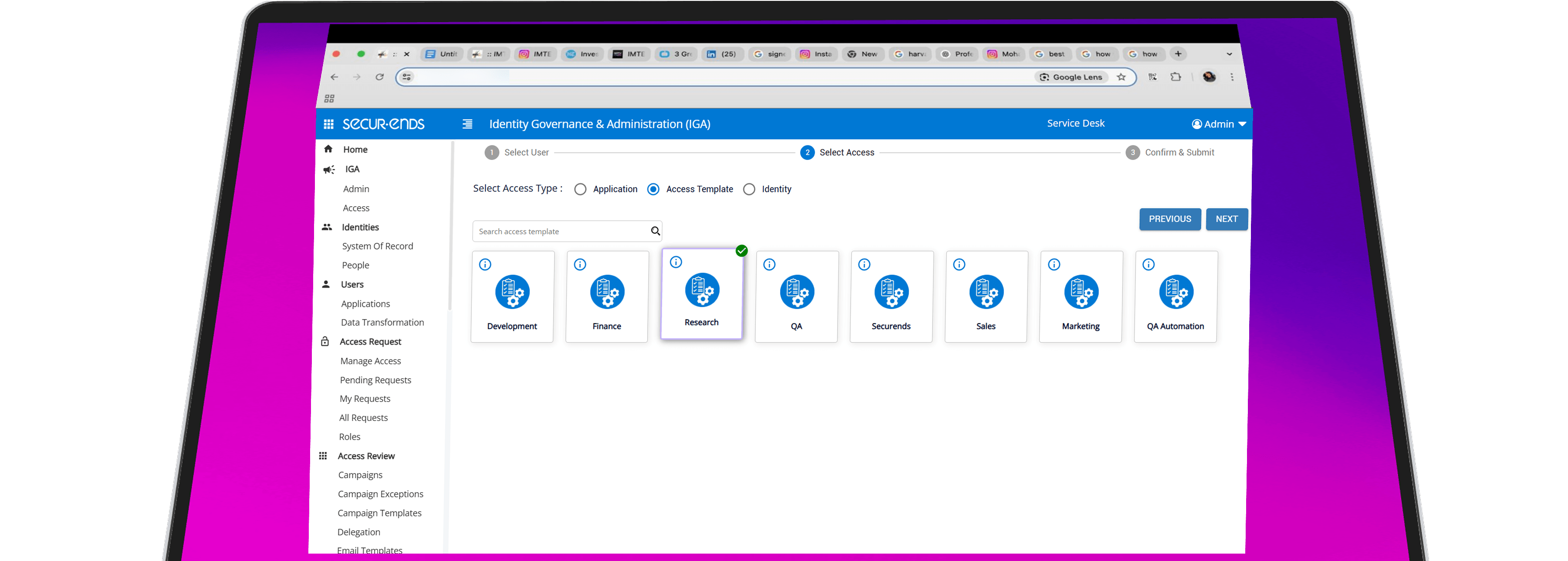Image resolution: width=1568 pixels, height=561 pixels.
Task: Select the Sales template card
Action: point(986,297)
